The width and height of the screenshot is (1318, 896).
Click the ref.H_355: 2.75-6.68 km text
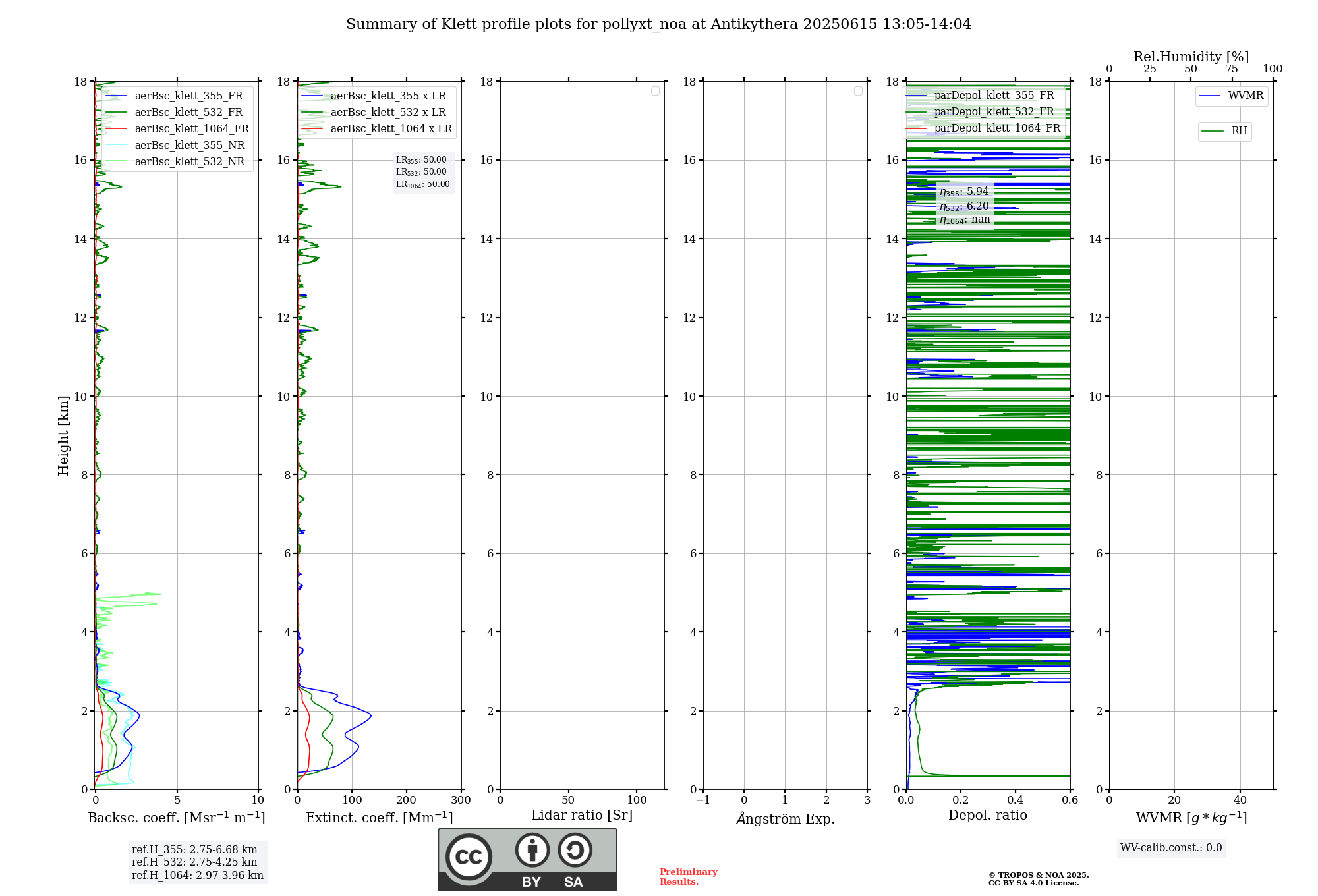pyautogui.click(x=194, y=850)
